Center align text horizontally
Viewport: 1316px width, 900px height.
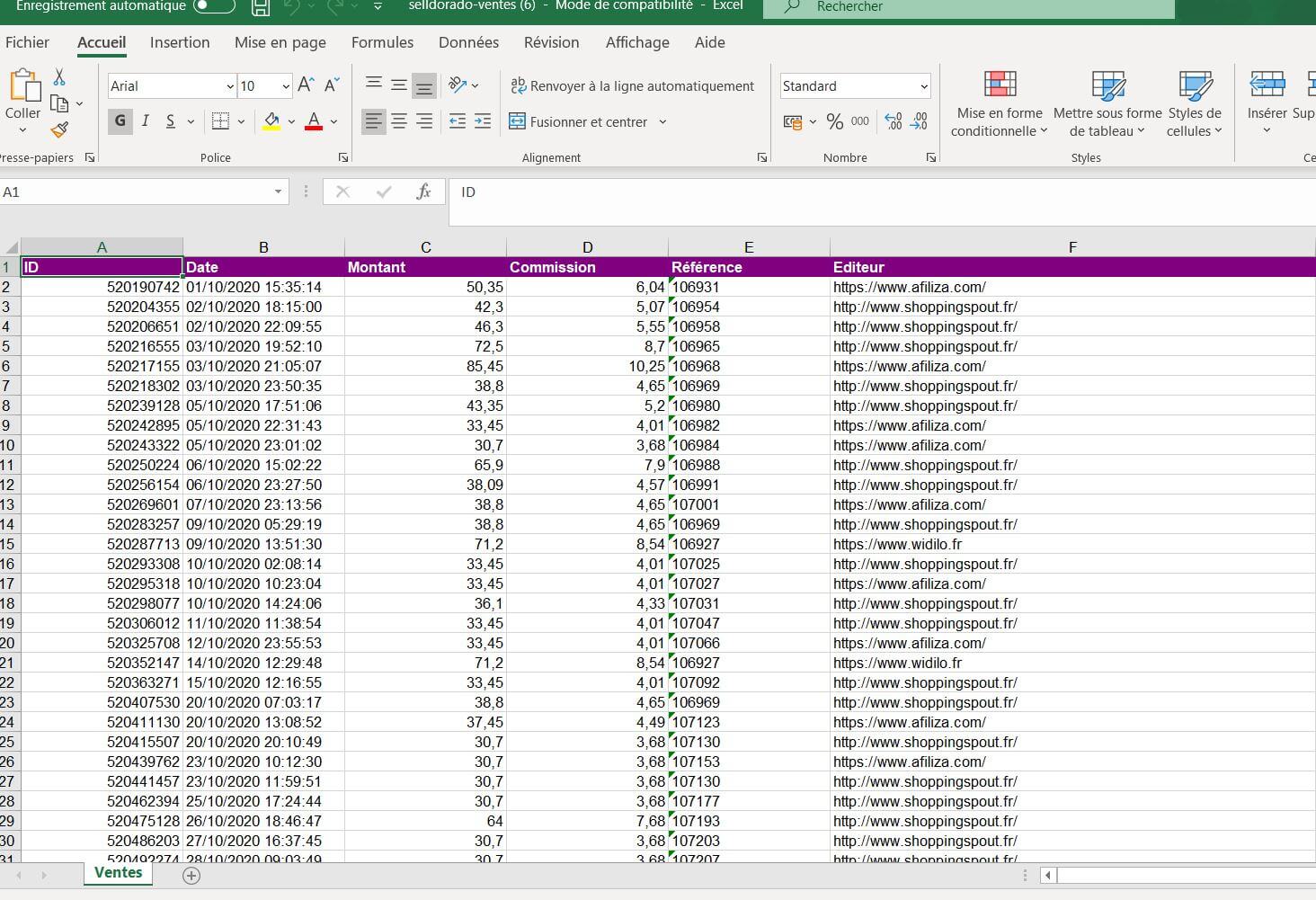pyautogui.click(x=399, y=121)
